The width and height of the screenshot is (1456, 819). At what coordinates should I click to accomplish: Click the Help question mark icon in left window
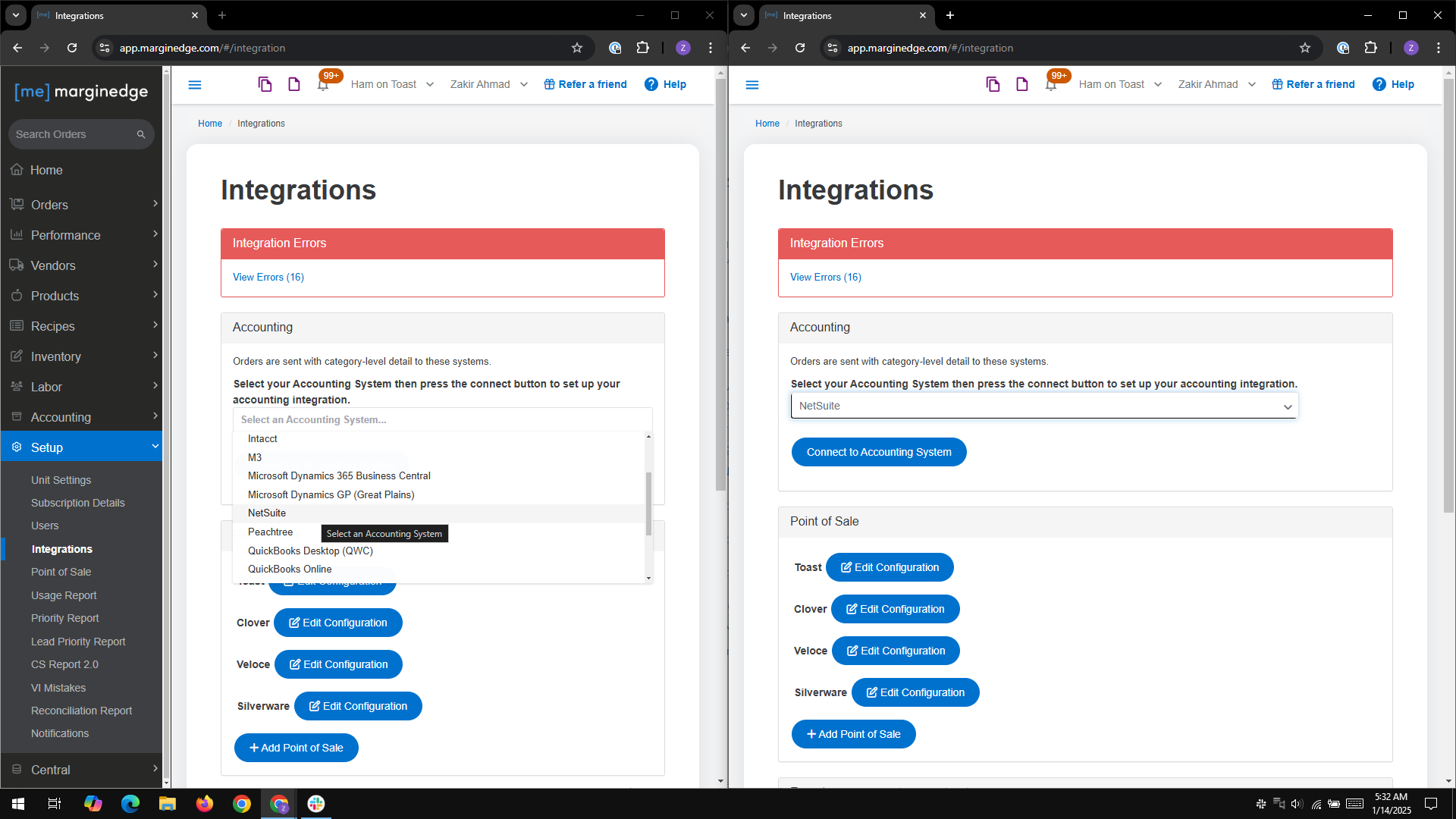point(651,84)
